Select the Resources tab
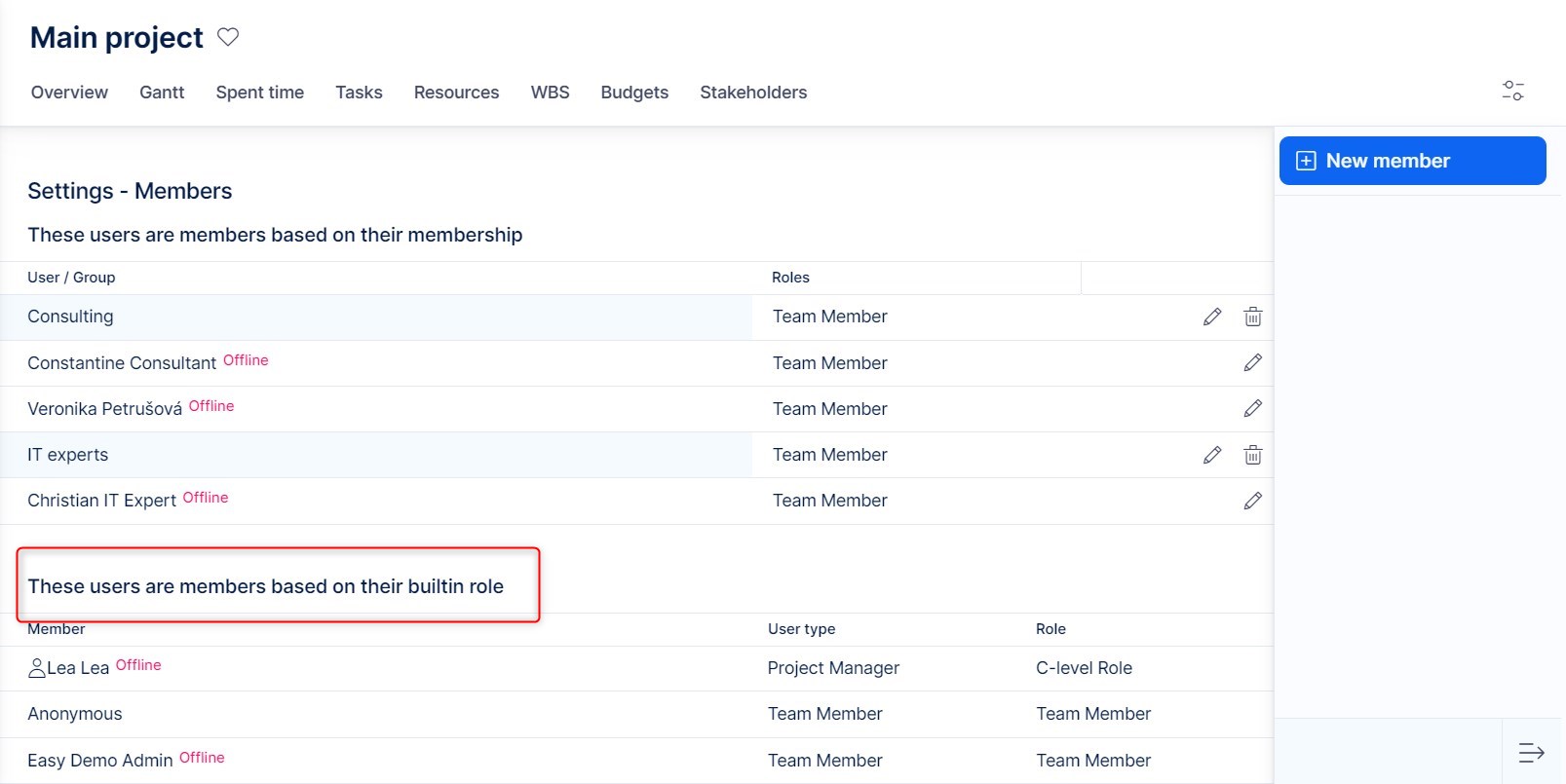Viewport: 1566px width, 784px height. coord(456,93)
